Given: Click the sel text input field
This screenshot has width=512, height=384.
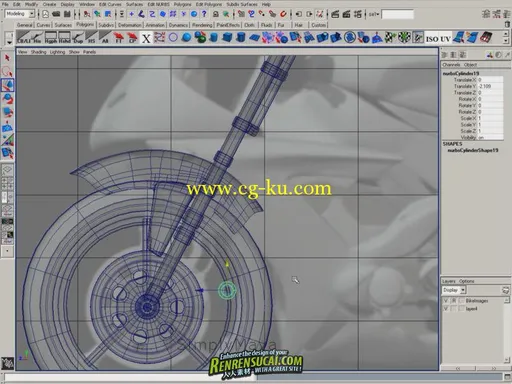Looking at the screenshot, I should (398, 14).
